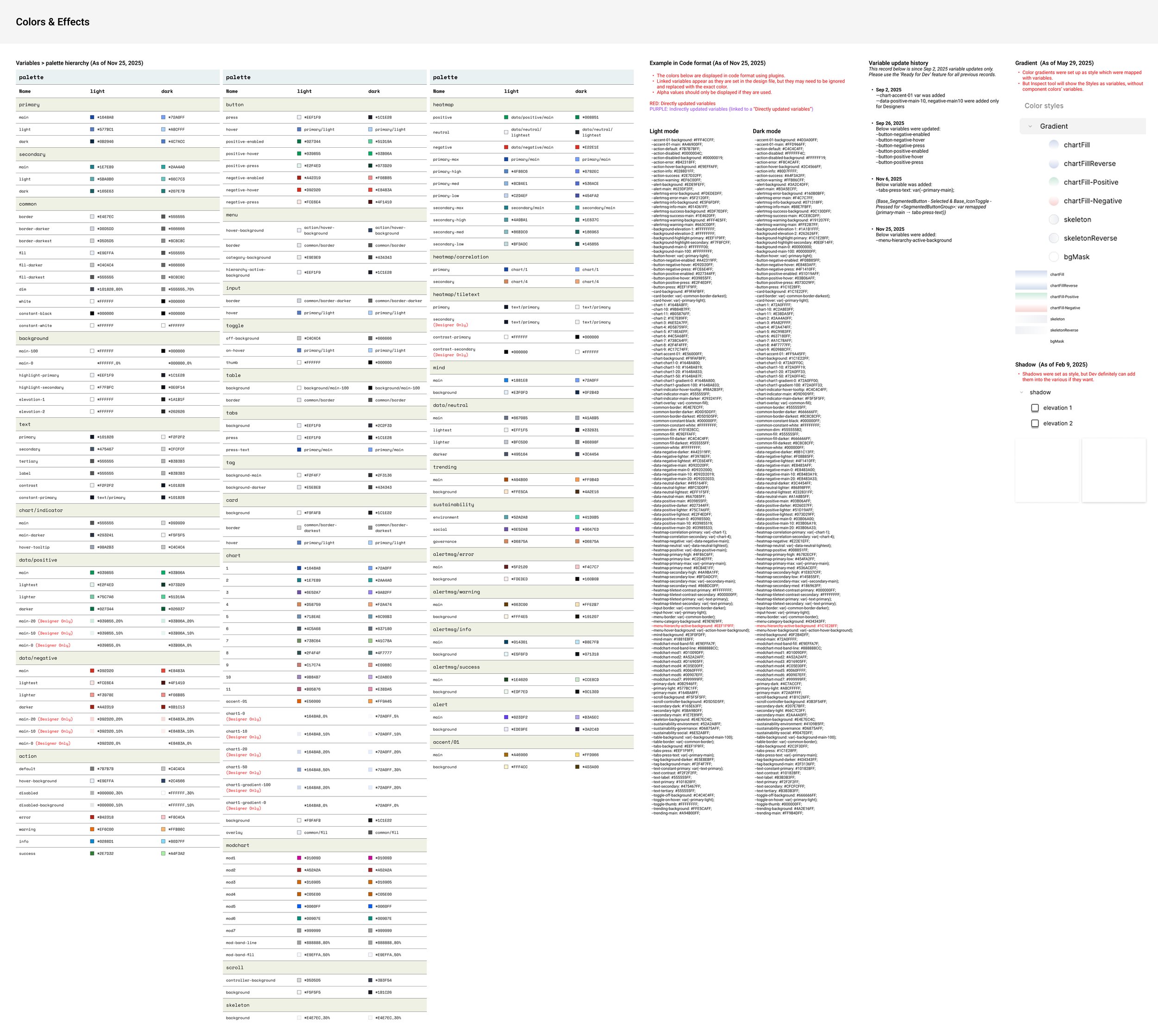Select the chartFillReverse gradient style icon
The image size is (1158, 1036).
pos(1054,163)
